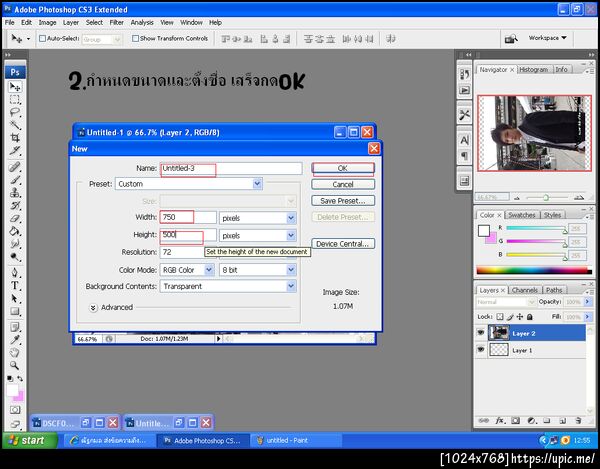This screenshot has width=600, height=469.
Task: Open the Image menu
Action: click(x=47, y=23)
